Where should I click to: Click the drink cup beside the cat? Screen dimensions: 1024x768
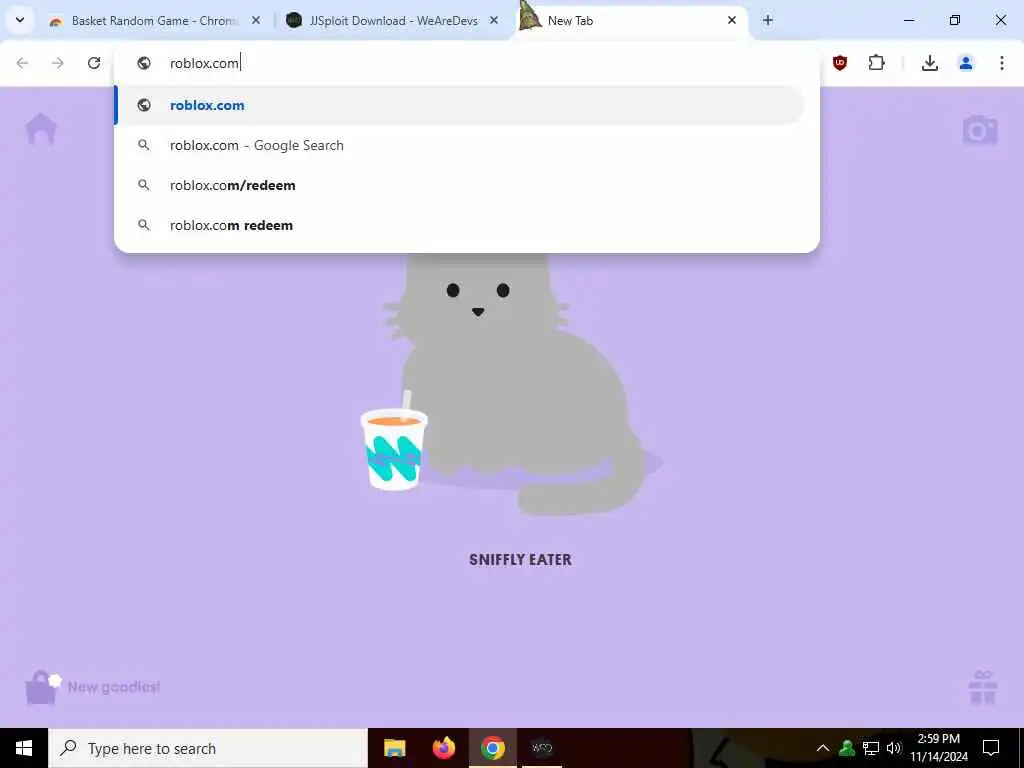[x=394, y=443]
